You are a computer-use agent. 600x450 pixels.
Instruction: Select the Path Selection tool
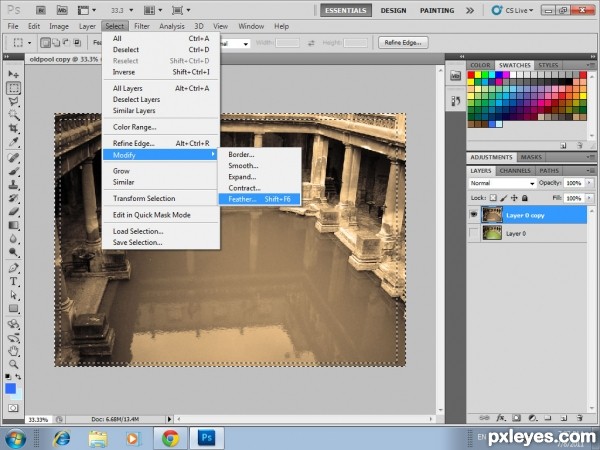point(14,295)
